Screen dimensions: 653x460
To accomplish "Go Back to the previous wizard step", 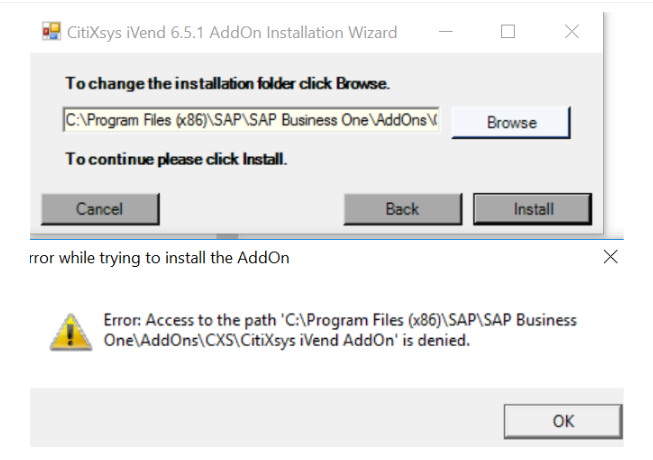I will pyautogui.click(x=403, y=209).
